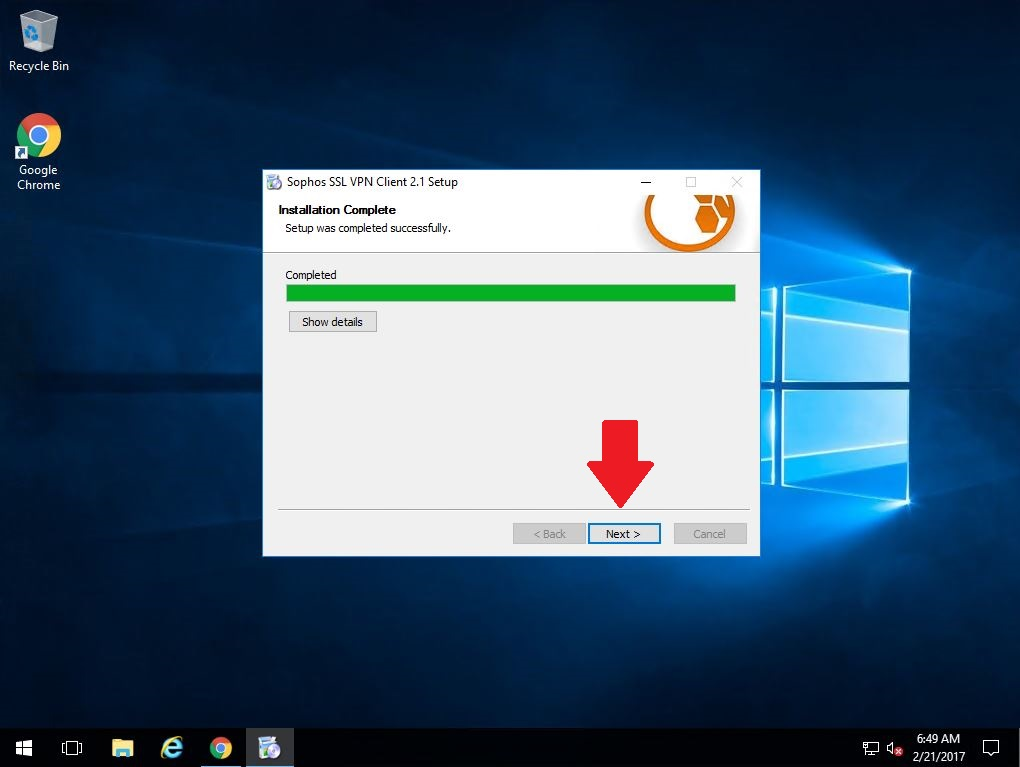This screenshot has height=767, width=1020.
Task: Select the Google Chrome desktop shortcut
Action: (38, 153)
